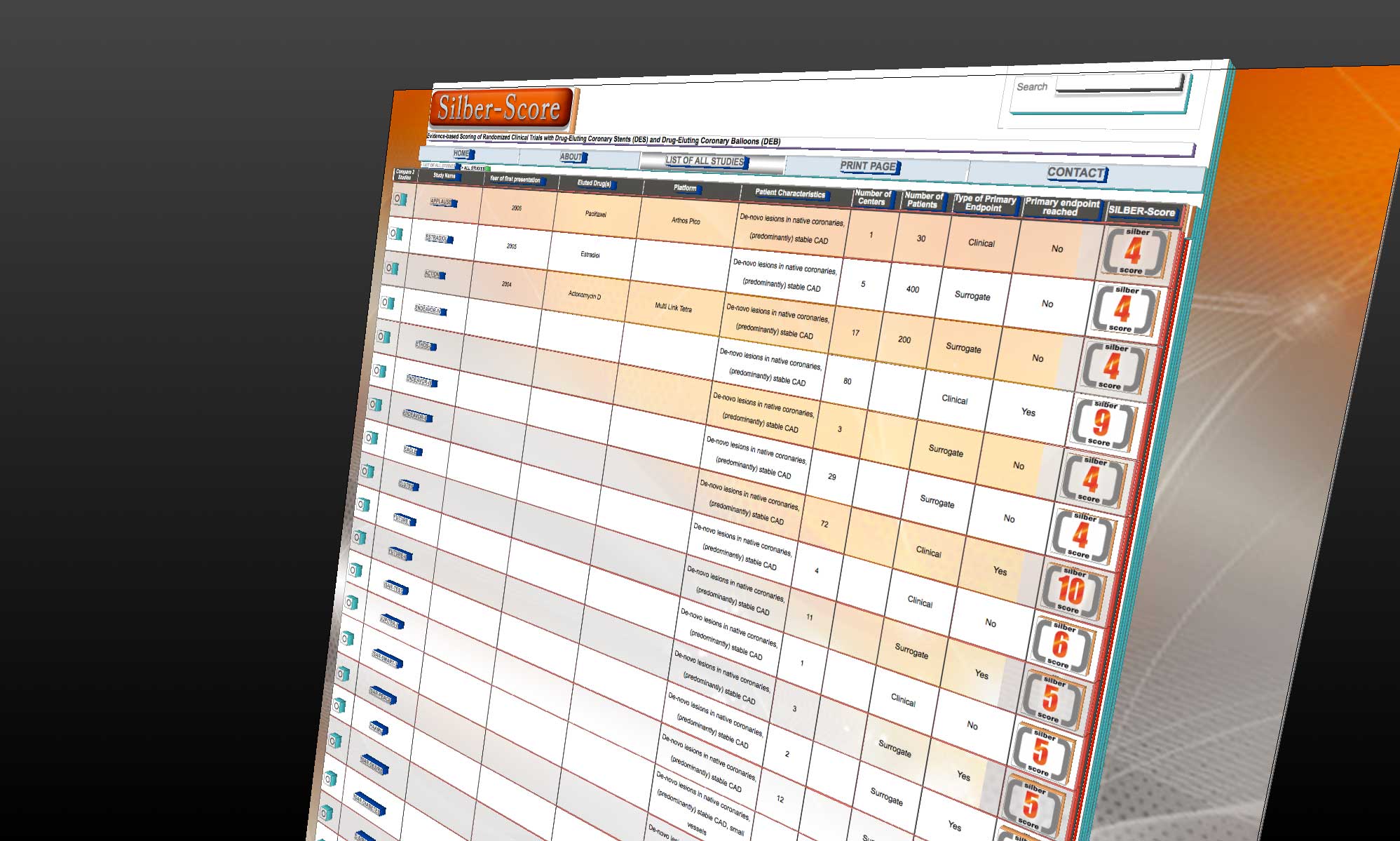Click the ALL STUDIES breadcrumb
The height and width of the screenshot is (841, 1400).
(x=474, y=168)
